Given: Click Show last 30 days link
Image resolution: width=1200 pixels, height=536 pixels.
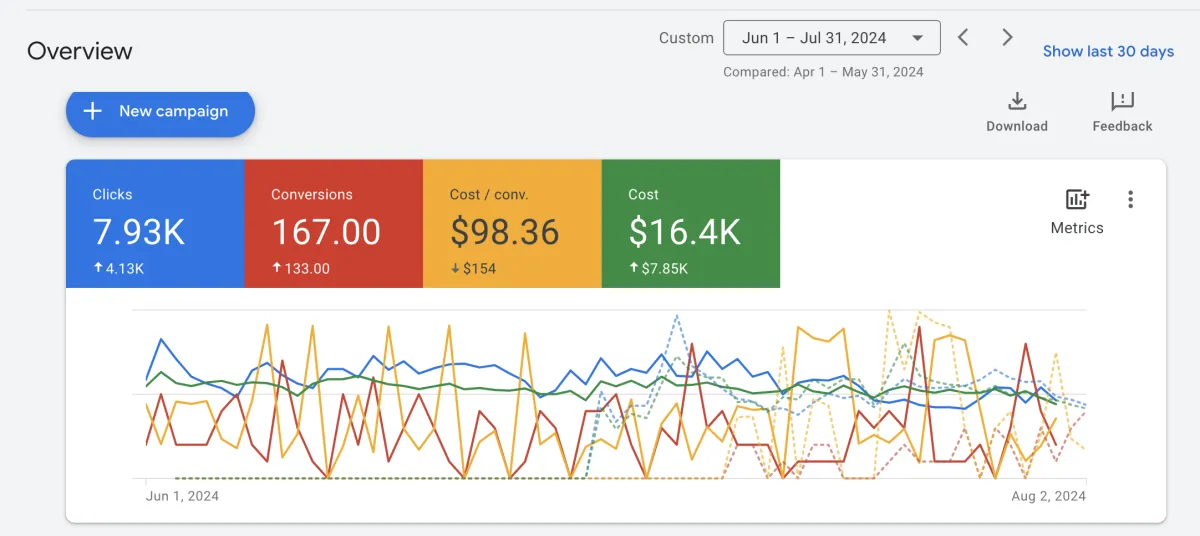Looking at the screenshot, I should [1108, 51].
